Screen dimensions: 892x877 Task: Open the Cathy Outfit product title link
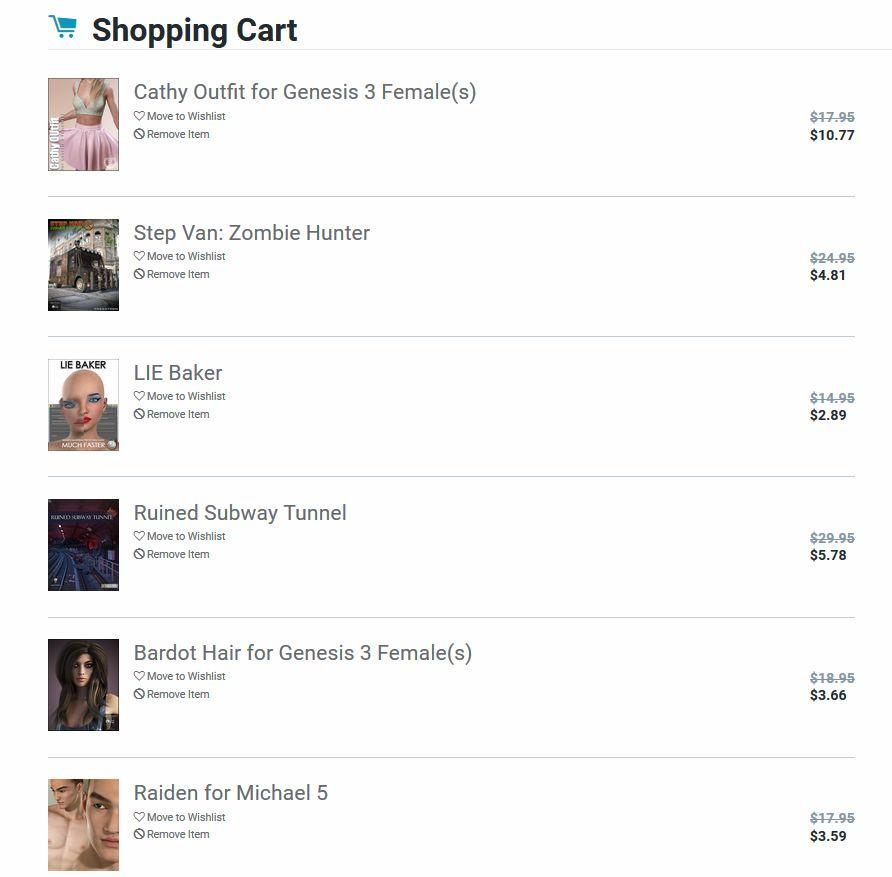[x=304, y=92]
